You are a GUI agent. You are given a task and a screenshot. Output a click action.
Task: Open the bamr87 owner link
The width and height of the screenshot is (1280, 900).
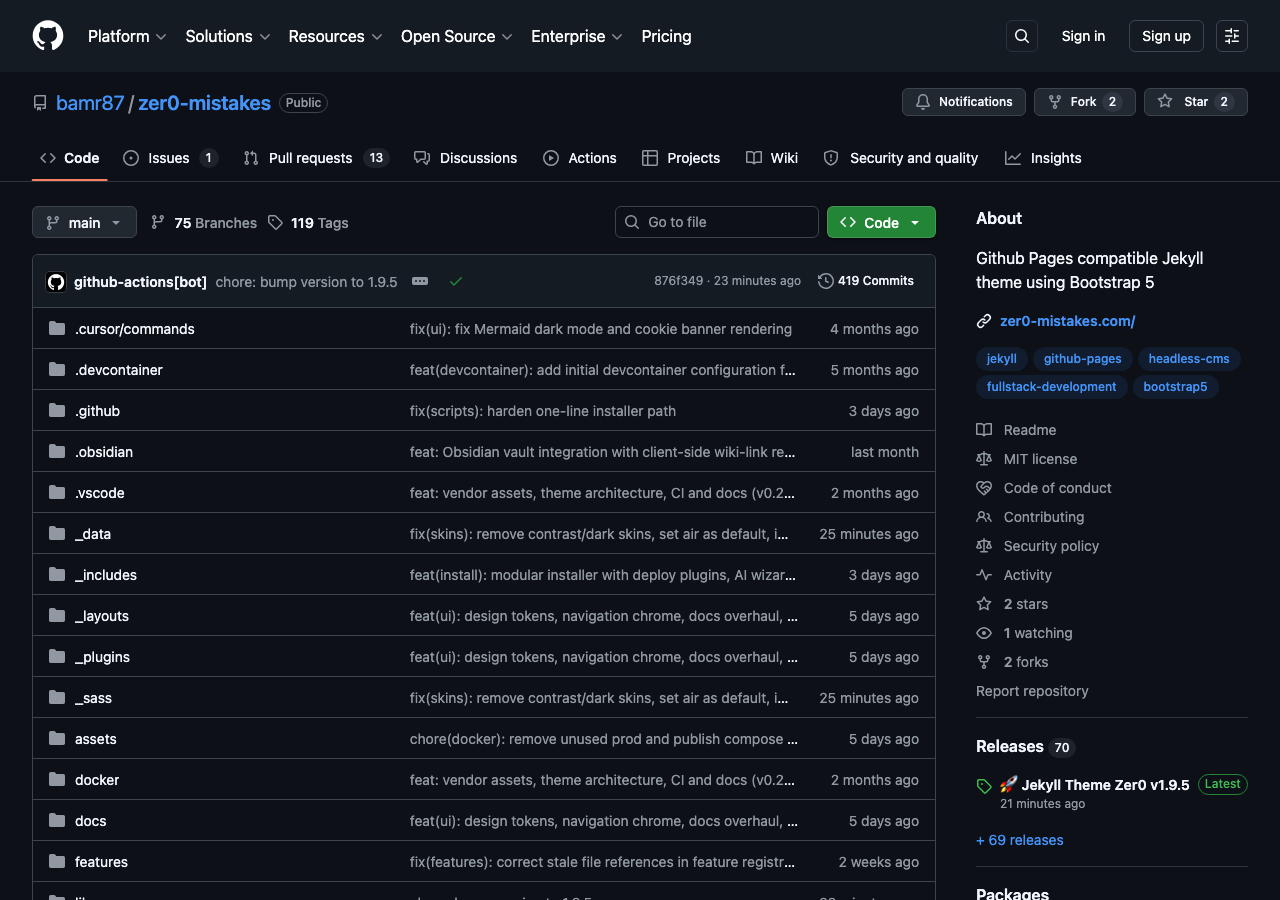pyautogui.click(x=90, y=103)
